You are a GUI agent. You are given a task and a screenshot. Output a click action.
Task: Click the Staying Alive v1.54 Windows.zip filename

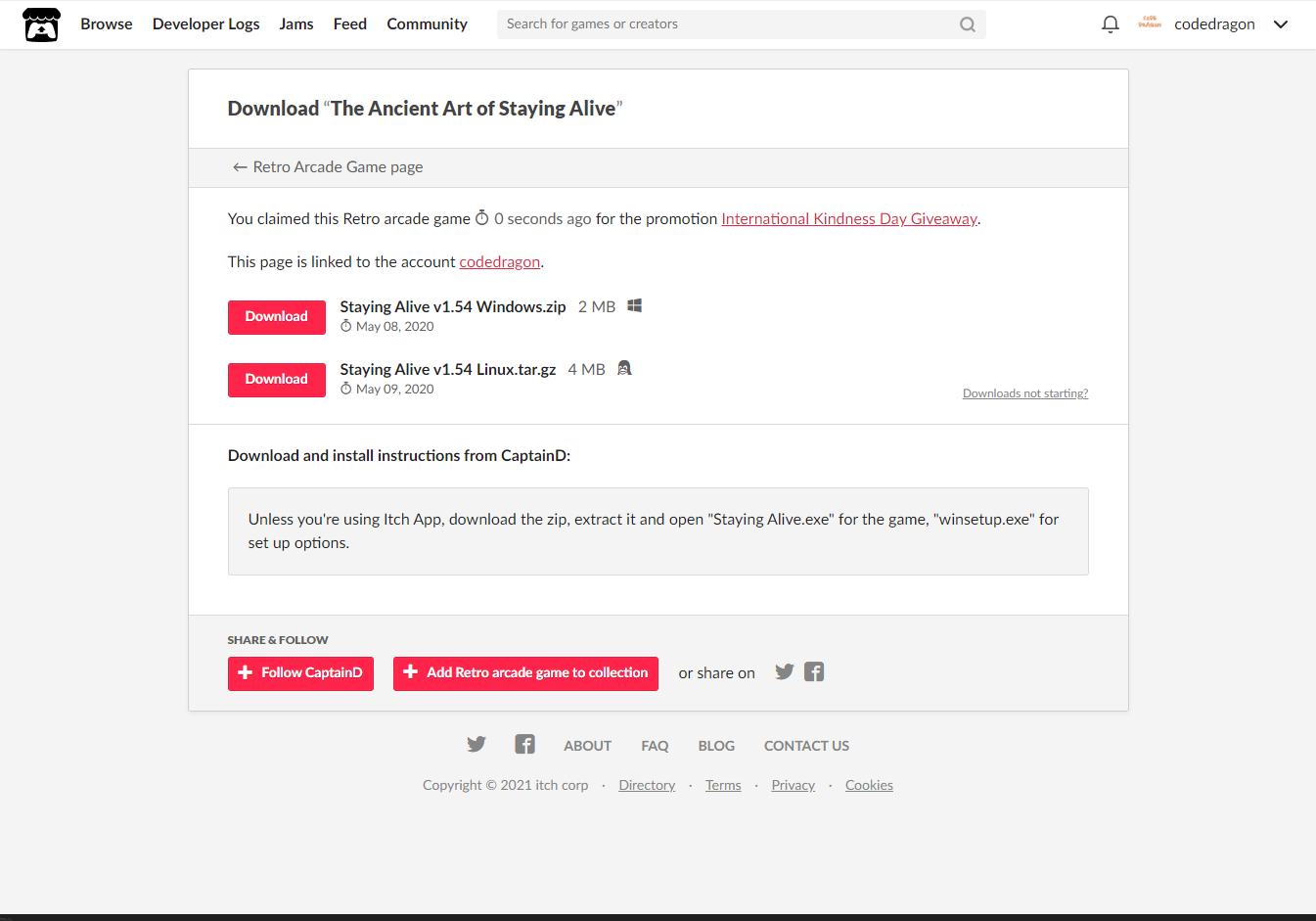(453, 306)
